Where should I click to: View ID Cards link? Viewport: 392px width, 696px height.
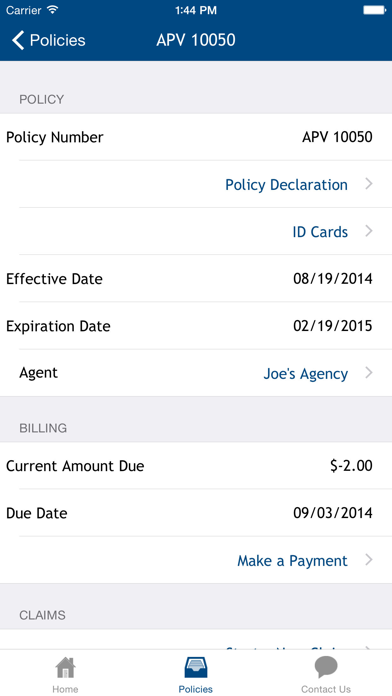coord(320,232)
